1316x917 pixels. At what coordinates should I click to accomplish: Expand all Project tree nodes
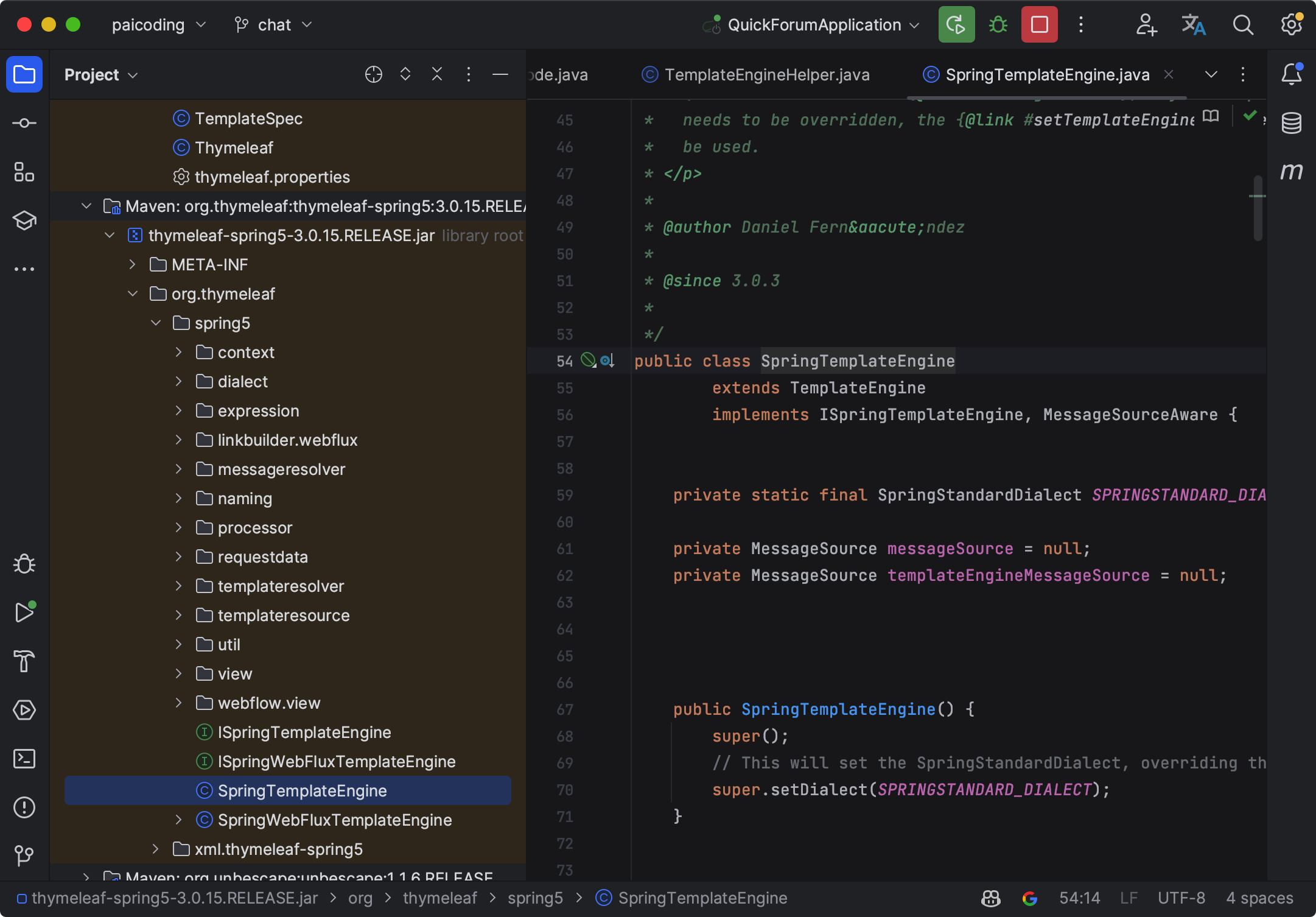(x=405, y=74)
